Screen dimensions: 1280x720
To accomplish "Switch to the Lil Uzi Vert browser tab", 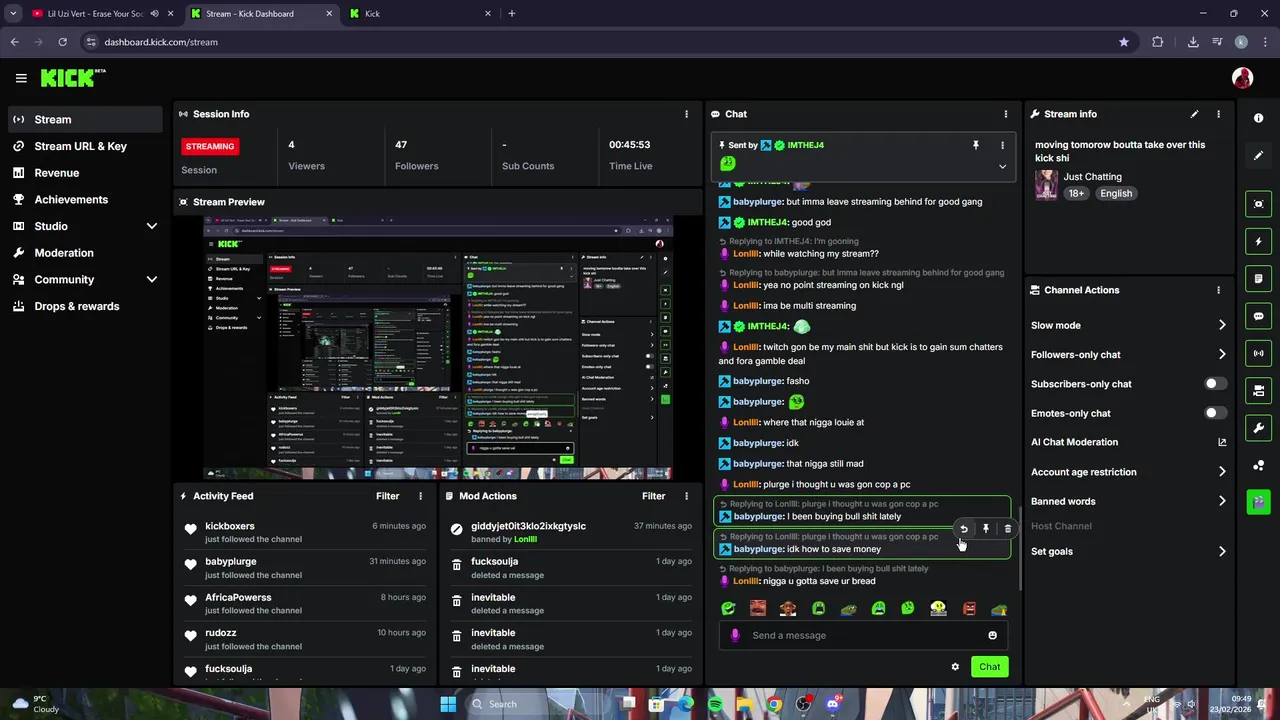I will coord(94,14).
